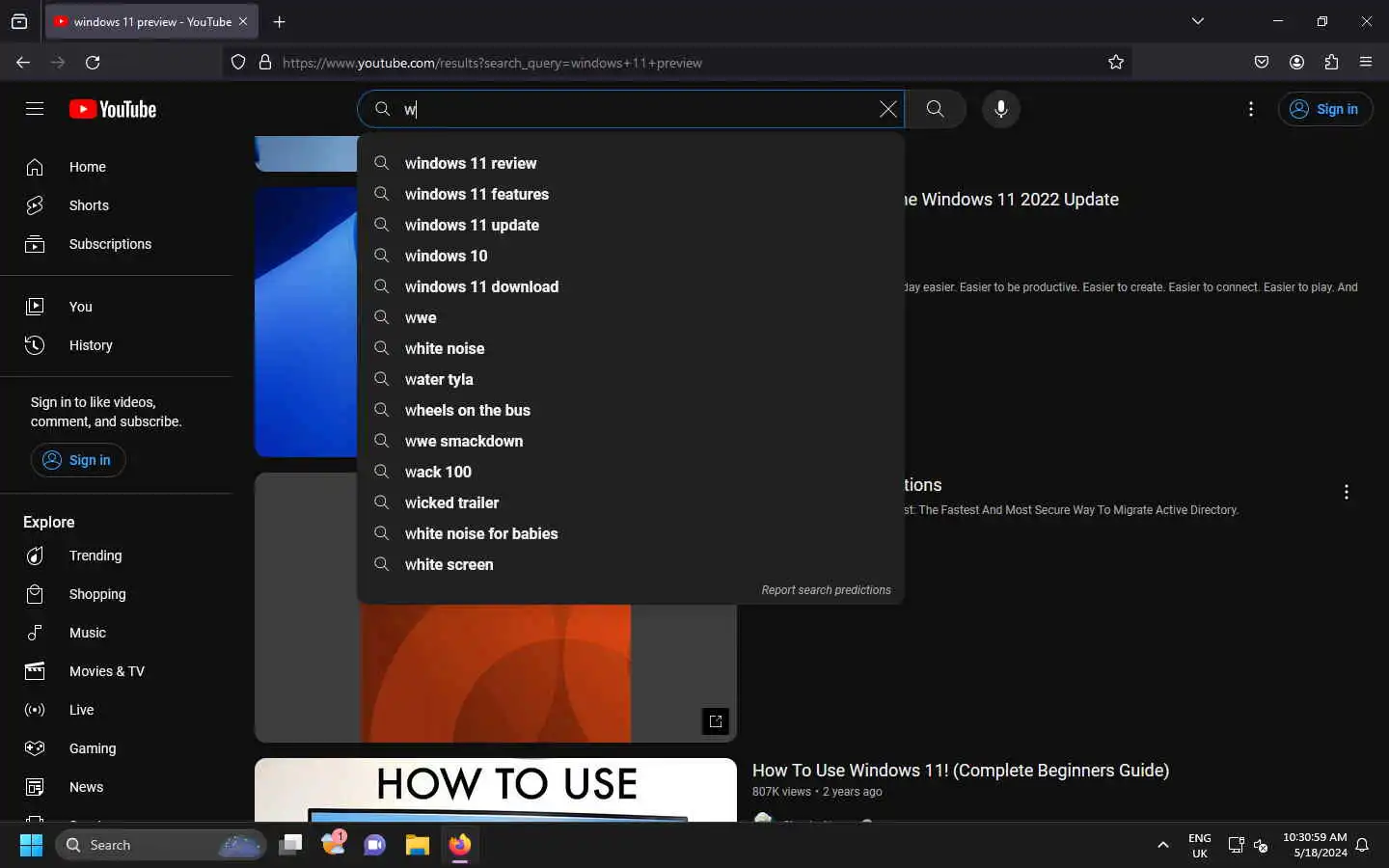Viewport: 1389px width, 868px height.
Task: Click the browser address bar URL
Action: (x=492, y=63)
